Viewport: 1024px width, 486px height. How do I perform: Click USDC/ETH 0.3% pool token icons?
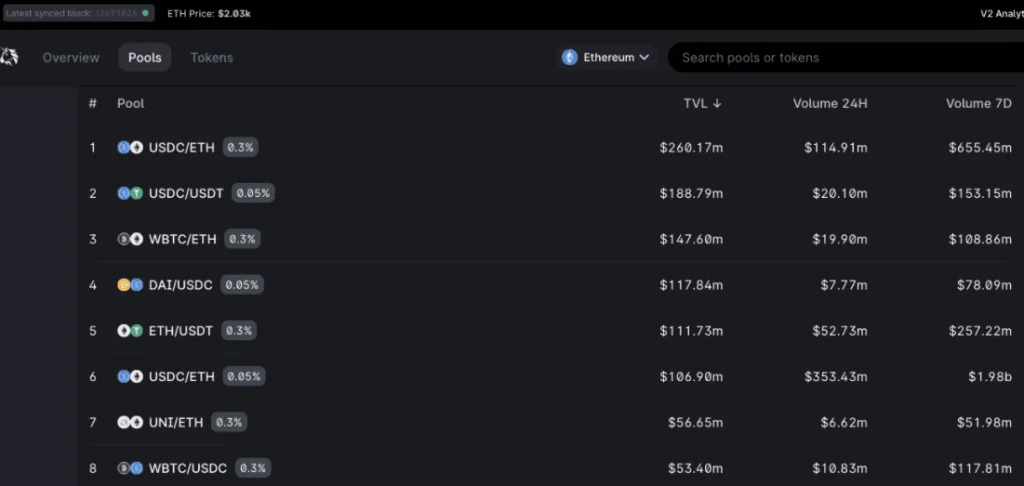point(130,148)
